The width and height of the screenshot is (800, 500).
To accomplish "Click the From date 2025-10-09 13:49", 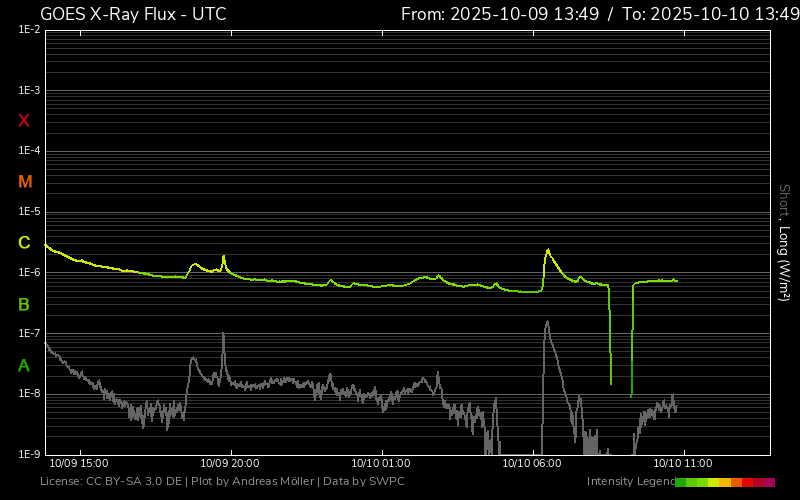I will (x=500, y=14).
